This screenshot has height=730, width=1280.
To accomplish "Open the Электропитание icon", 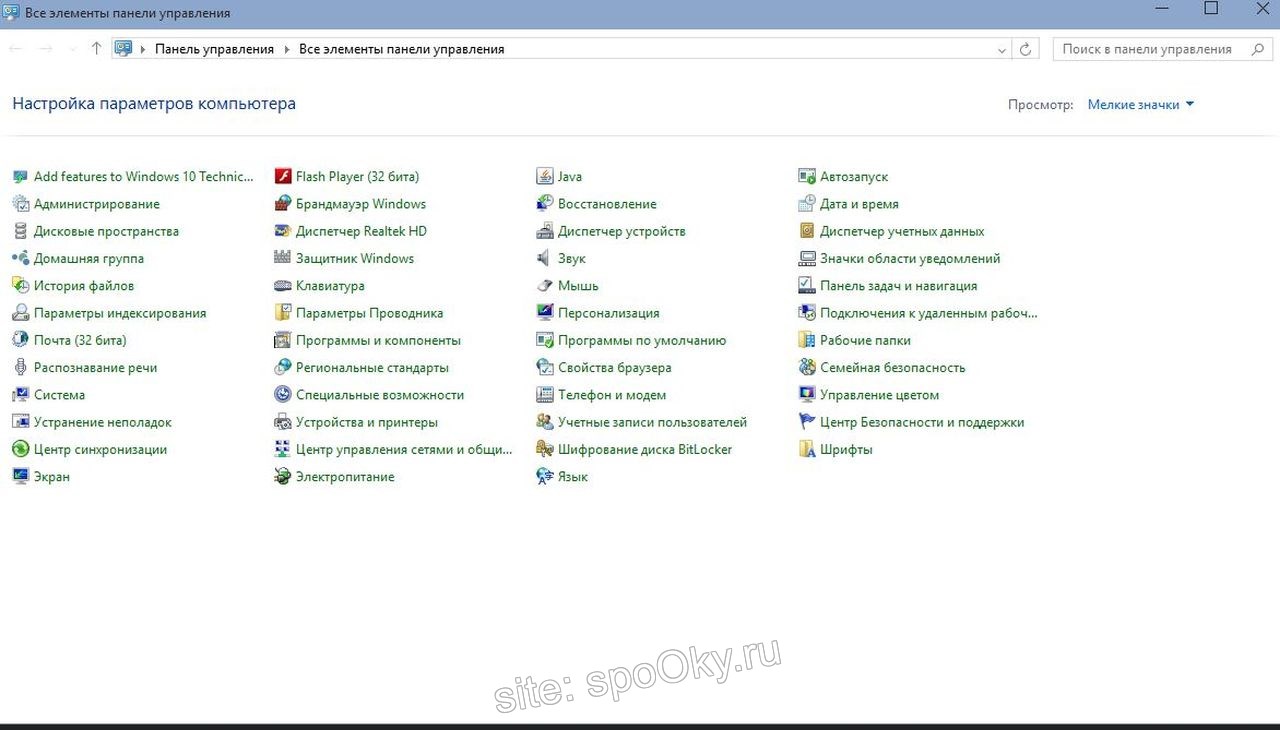I will coord(283,477).
